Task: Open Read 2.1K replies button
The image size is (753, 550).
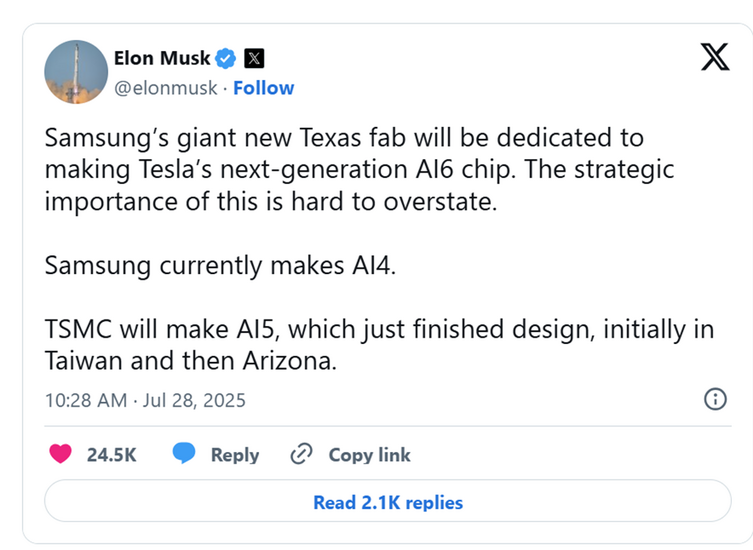Action: point(388,502)
